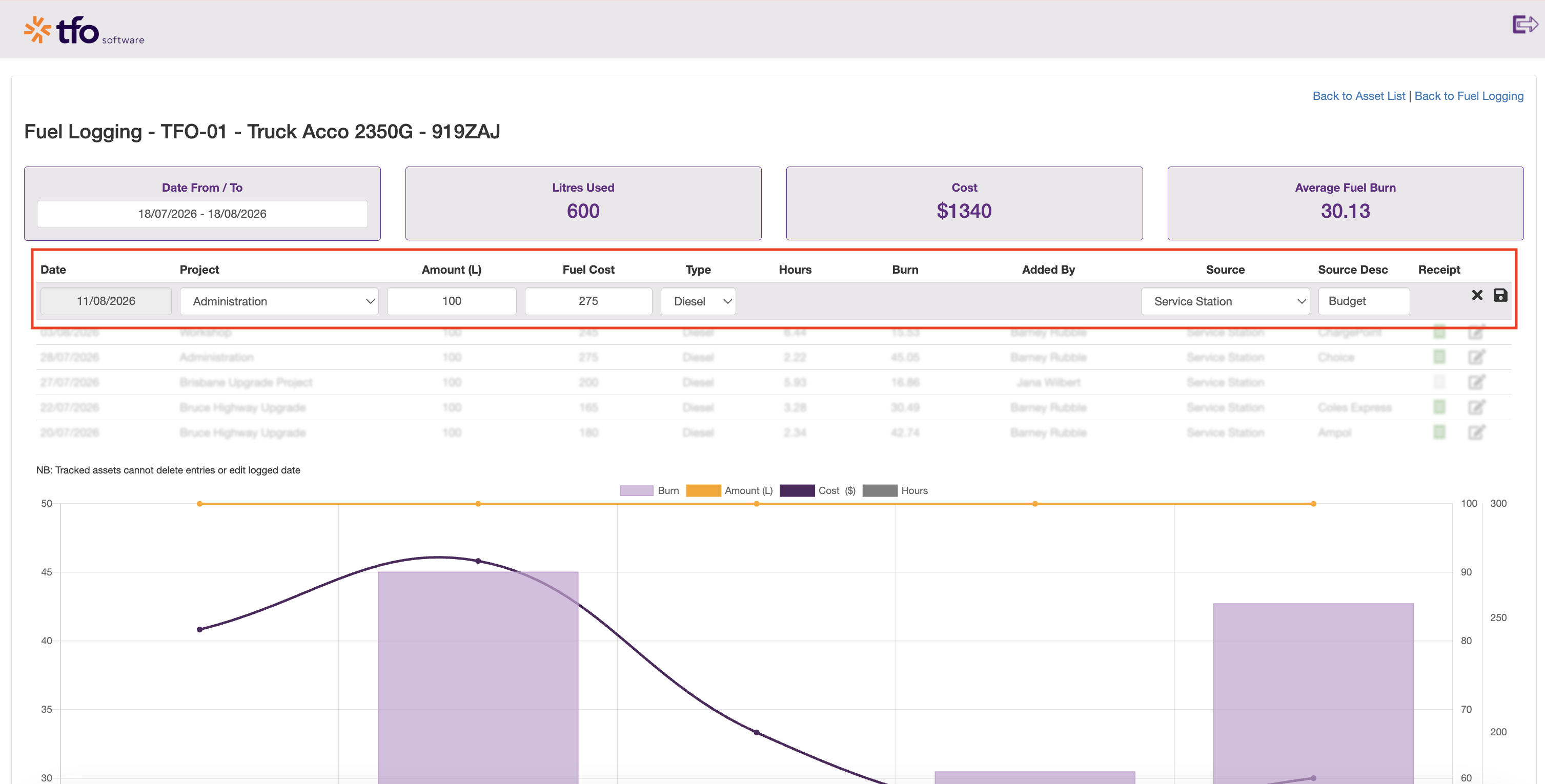This screenshot has width=1545, height=784.
Task: Click the logout icon in the header
Action: (x=1524, y=25)
